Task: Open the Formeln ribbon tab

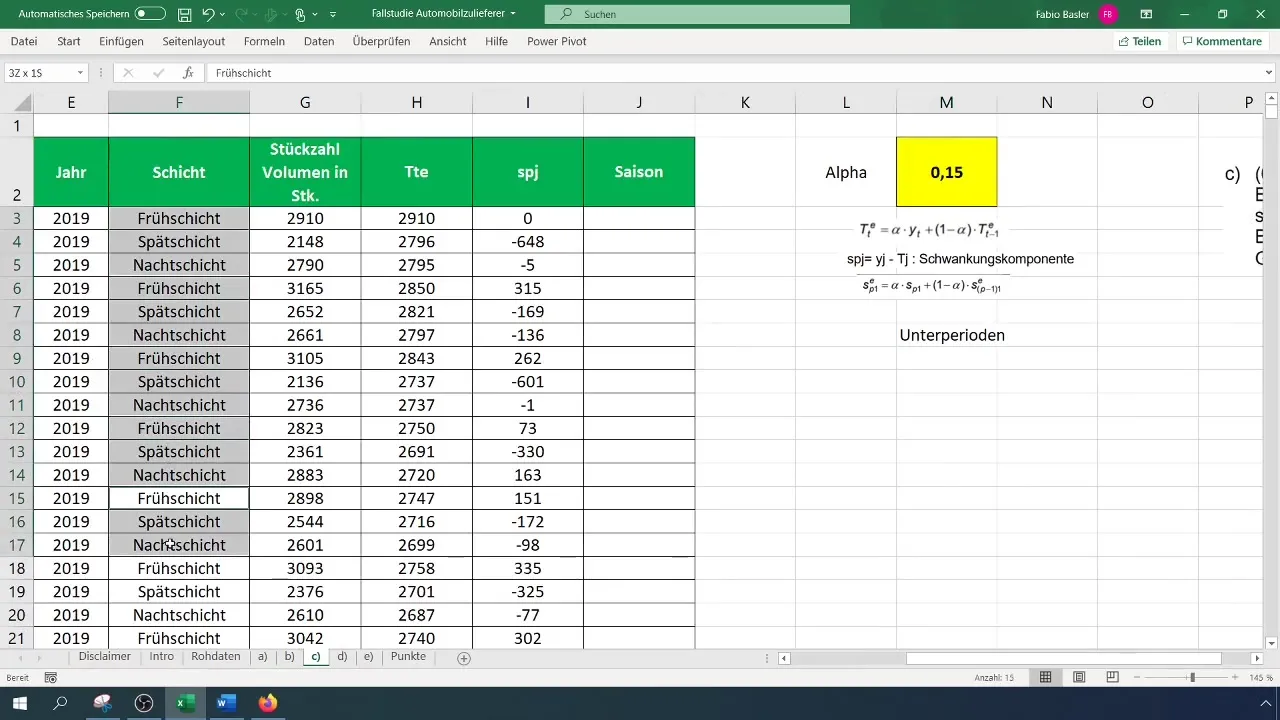Action: click(264, 42)
